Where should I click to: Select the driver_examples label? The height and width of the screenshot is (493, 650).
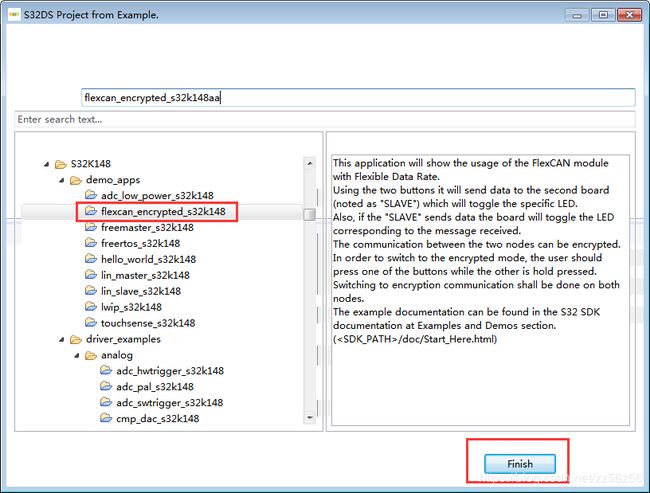coord(123,339)
